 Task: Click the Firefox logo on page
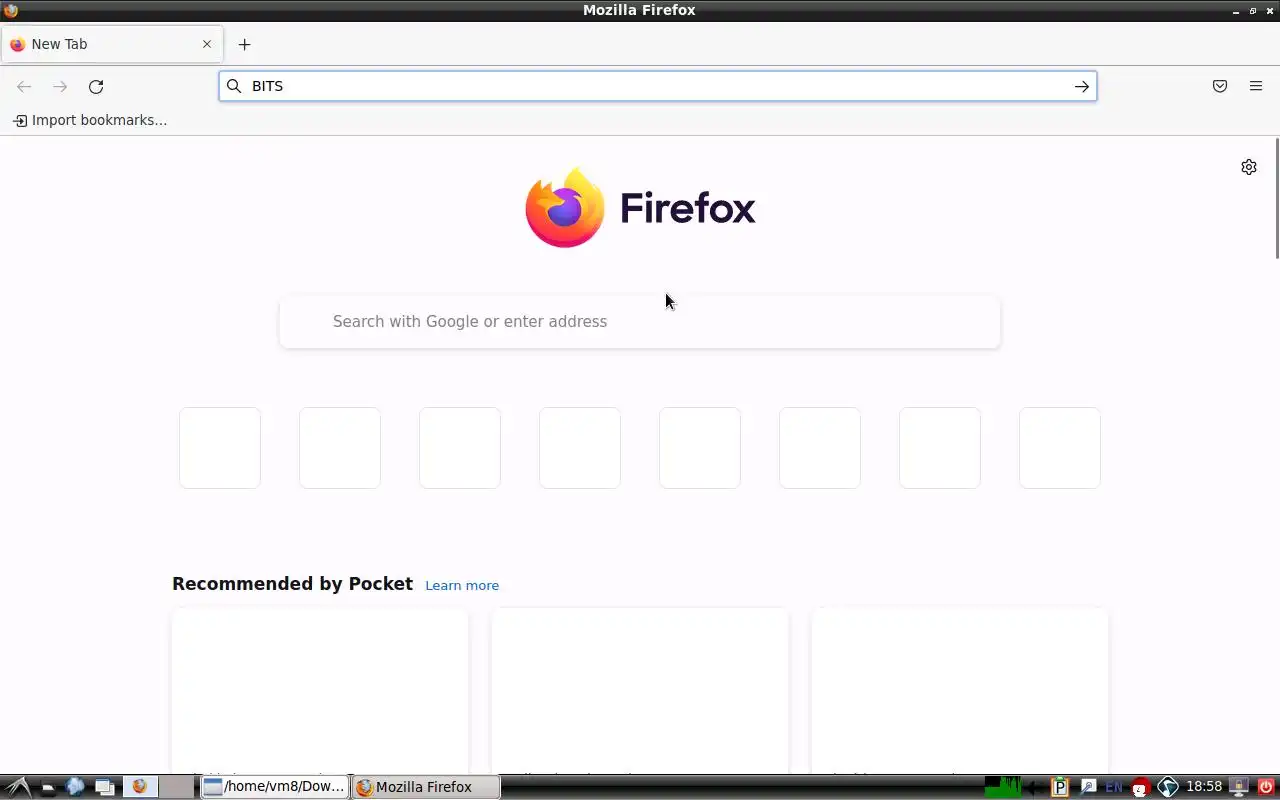(640, 208)
